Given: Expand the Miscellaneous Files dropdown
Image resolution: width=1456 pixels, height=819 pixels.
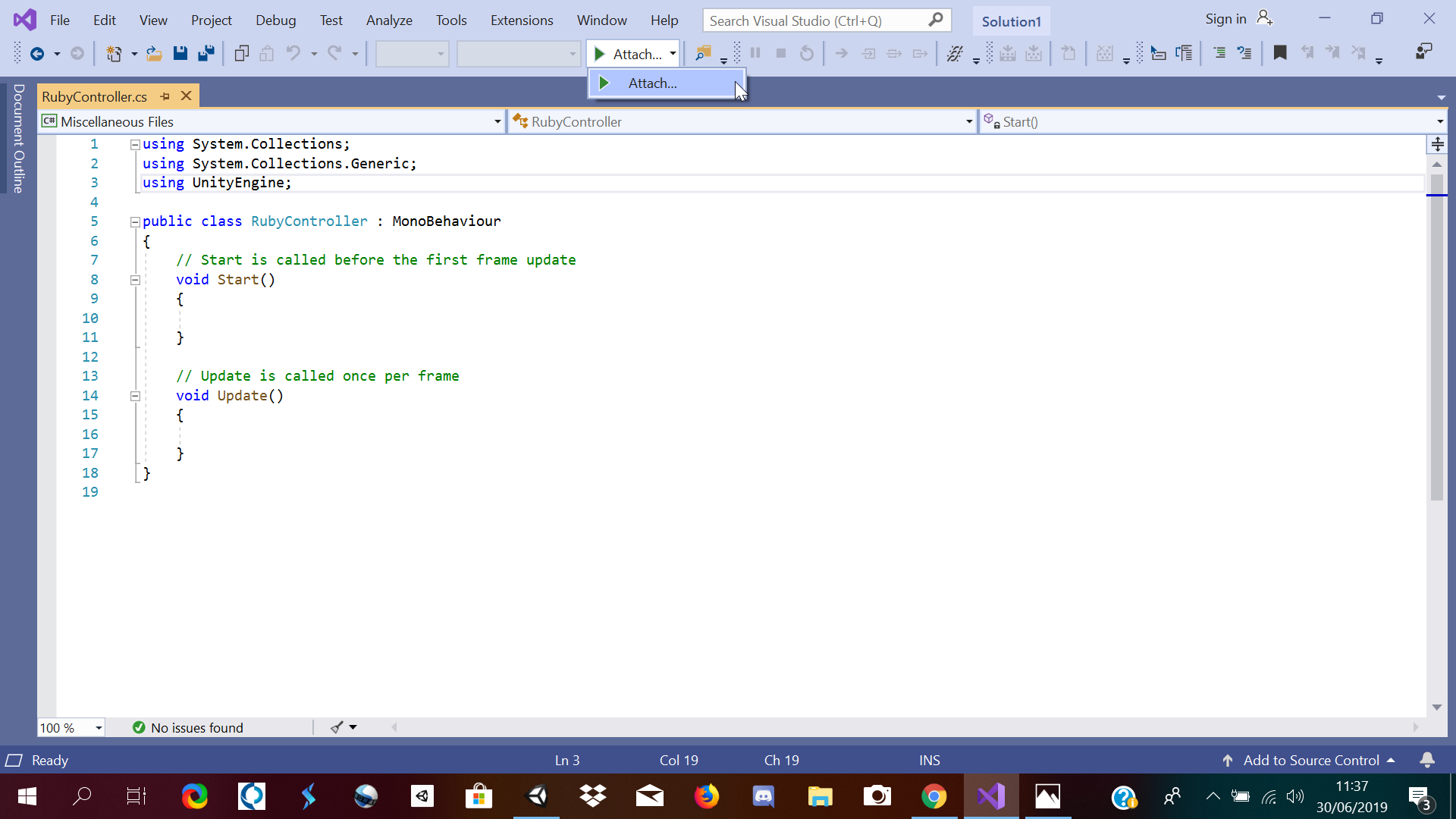Looking at the screenshot, I should pyautogui.click(x=497, y=122).
